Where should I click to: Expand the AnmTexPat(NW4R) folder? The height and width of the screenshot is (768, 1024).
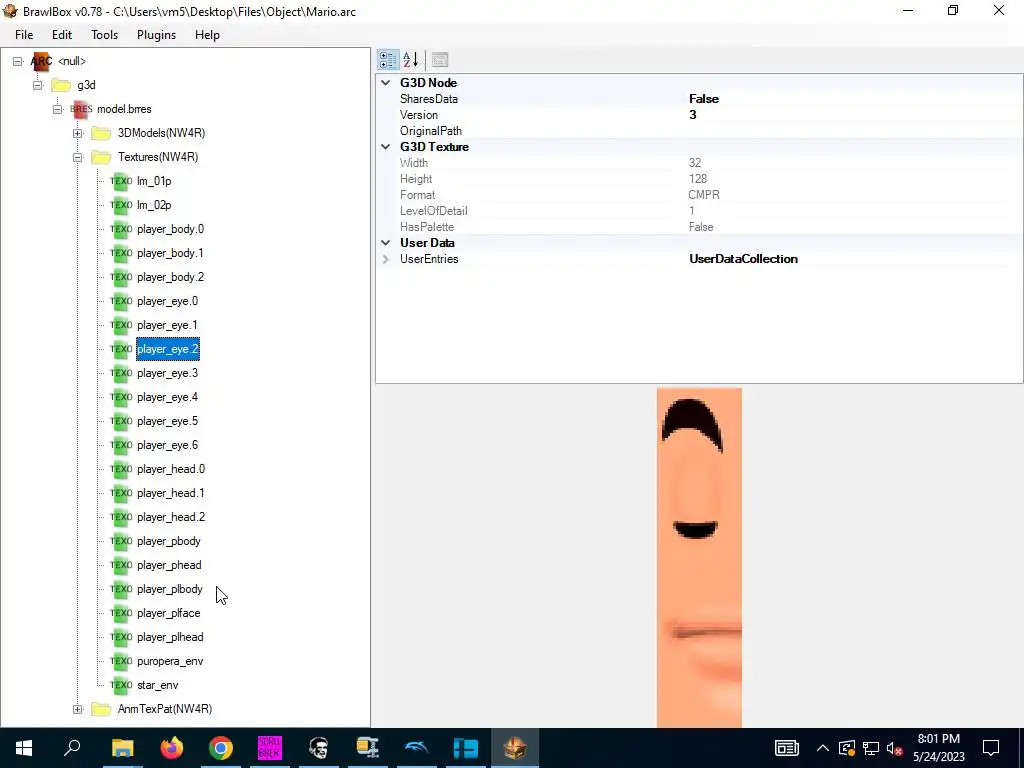point(78,709)
